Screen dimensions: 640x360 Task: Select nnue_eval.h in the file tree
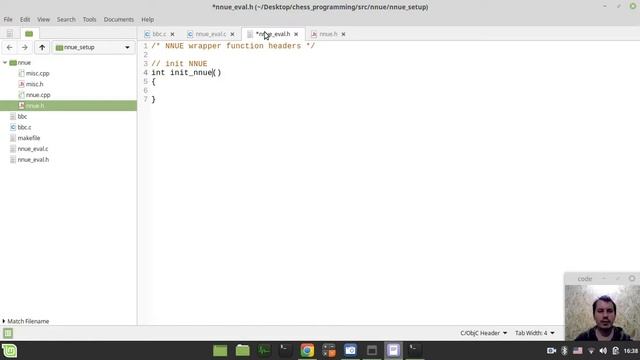point(33,160)
